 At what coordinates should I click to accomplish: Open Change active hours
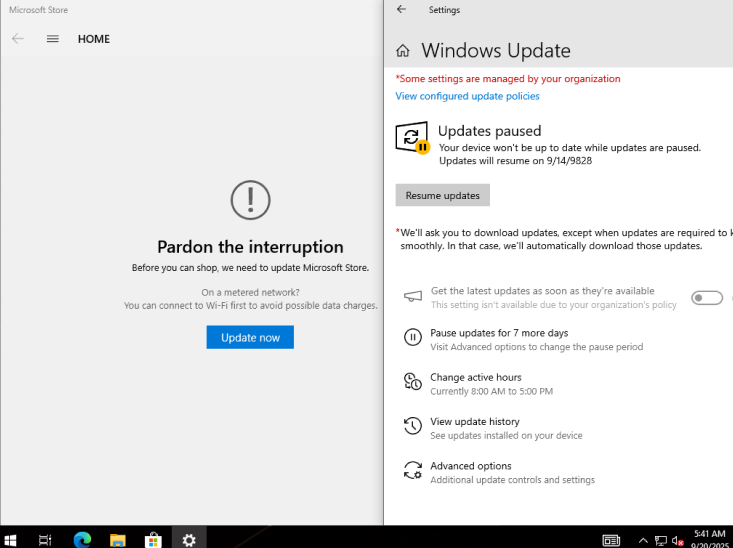tap(476, 377)
